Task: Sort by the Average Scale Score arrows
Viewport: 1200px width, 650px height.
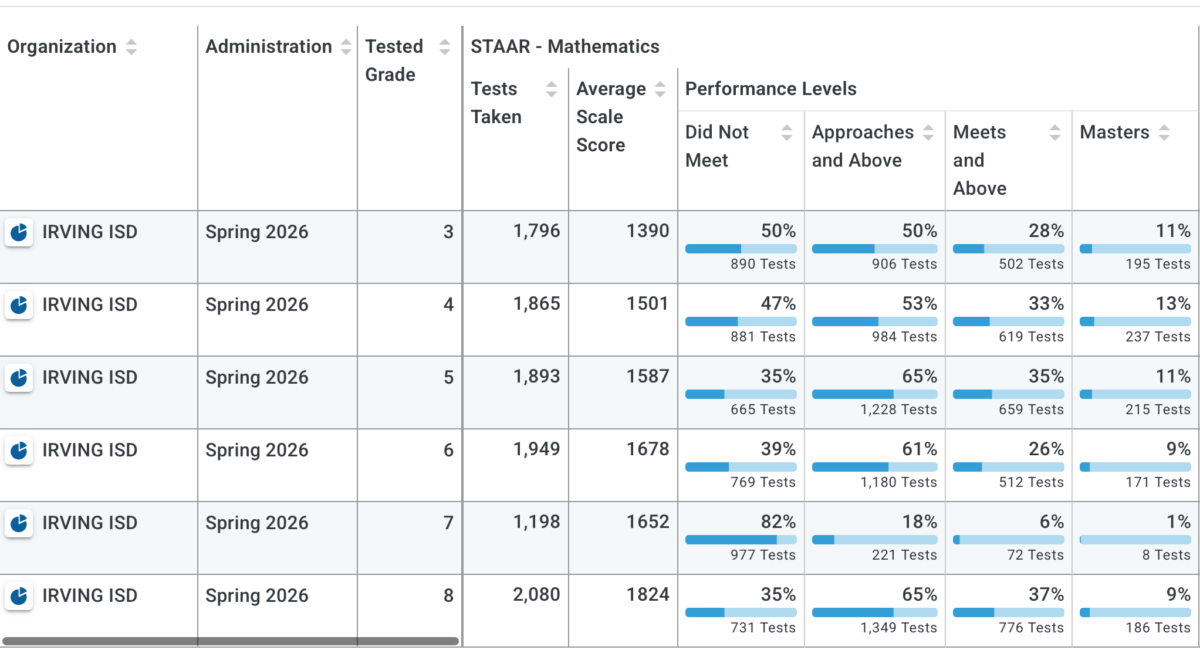Action: pos(660,89)
